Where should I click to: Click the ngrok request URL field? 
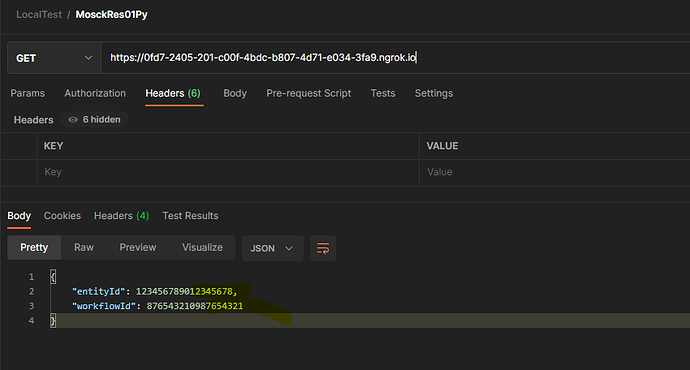(x=396, y=58)
